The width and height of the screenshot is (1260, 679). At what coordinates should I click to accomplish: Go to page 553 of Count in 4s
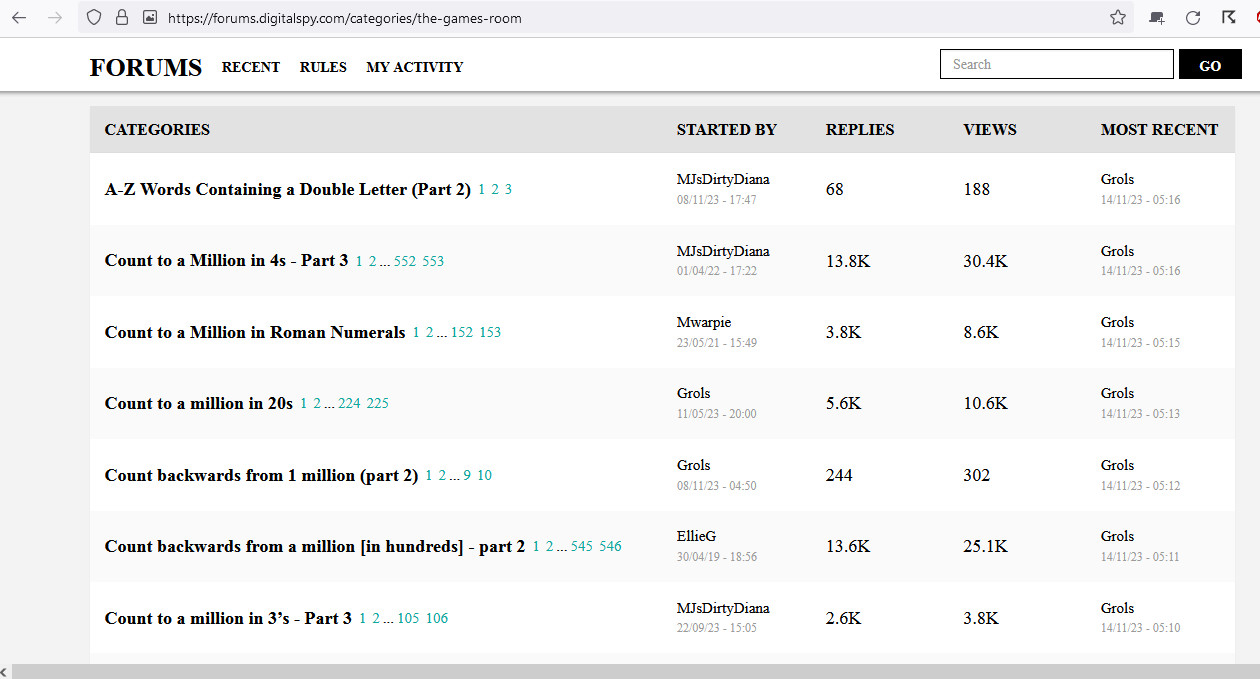(433, 261)
